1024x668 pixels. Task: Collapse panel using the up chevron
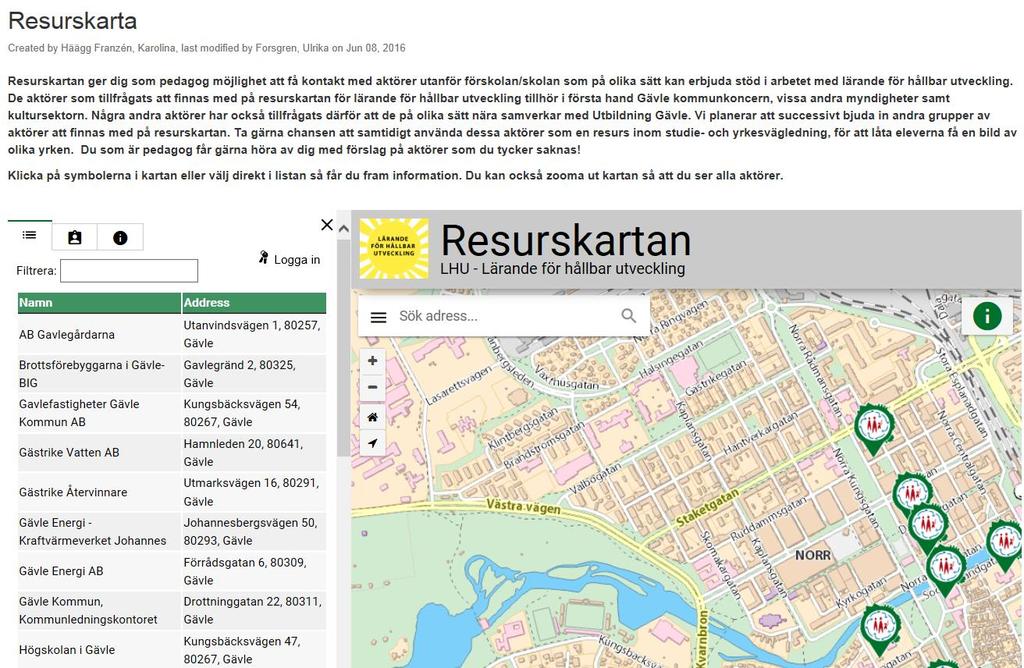click(344, 229)
